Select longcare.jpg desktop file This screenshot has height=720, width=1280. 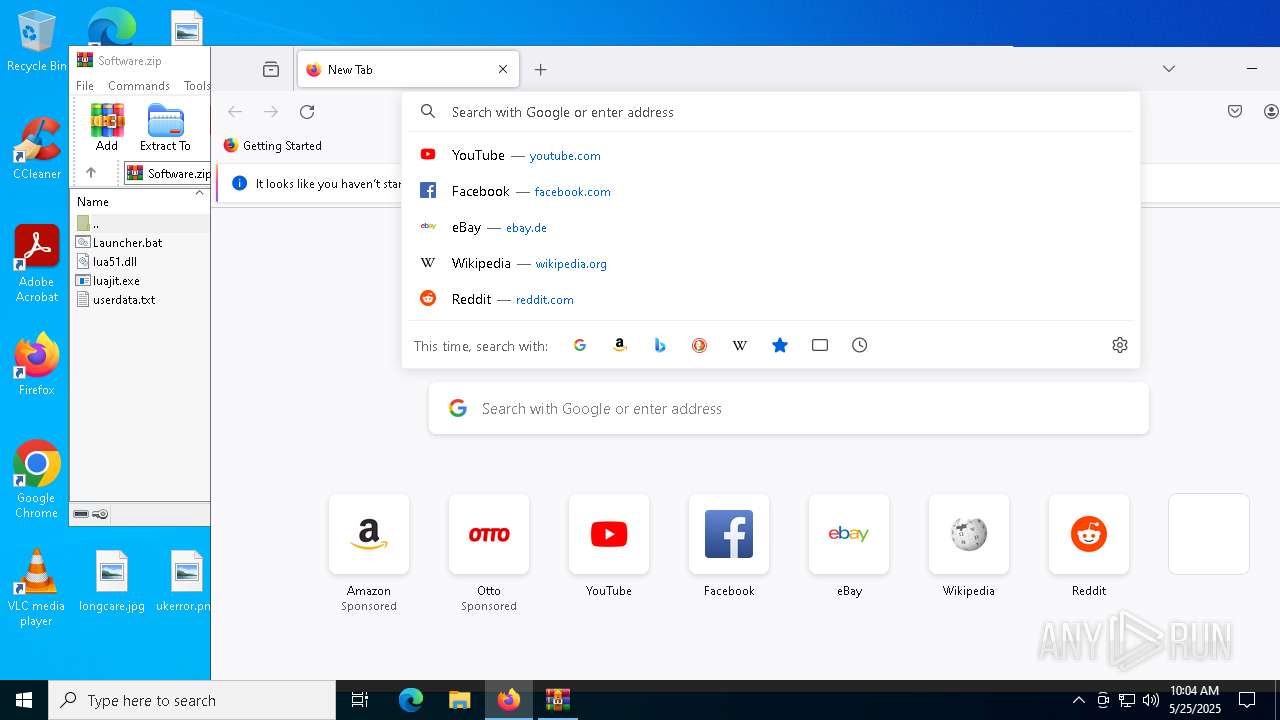coord(112,581)
